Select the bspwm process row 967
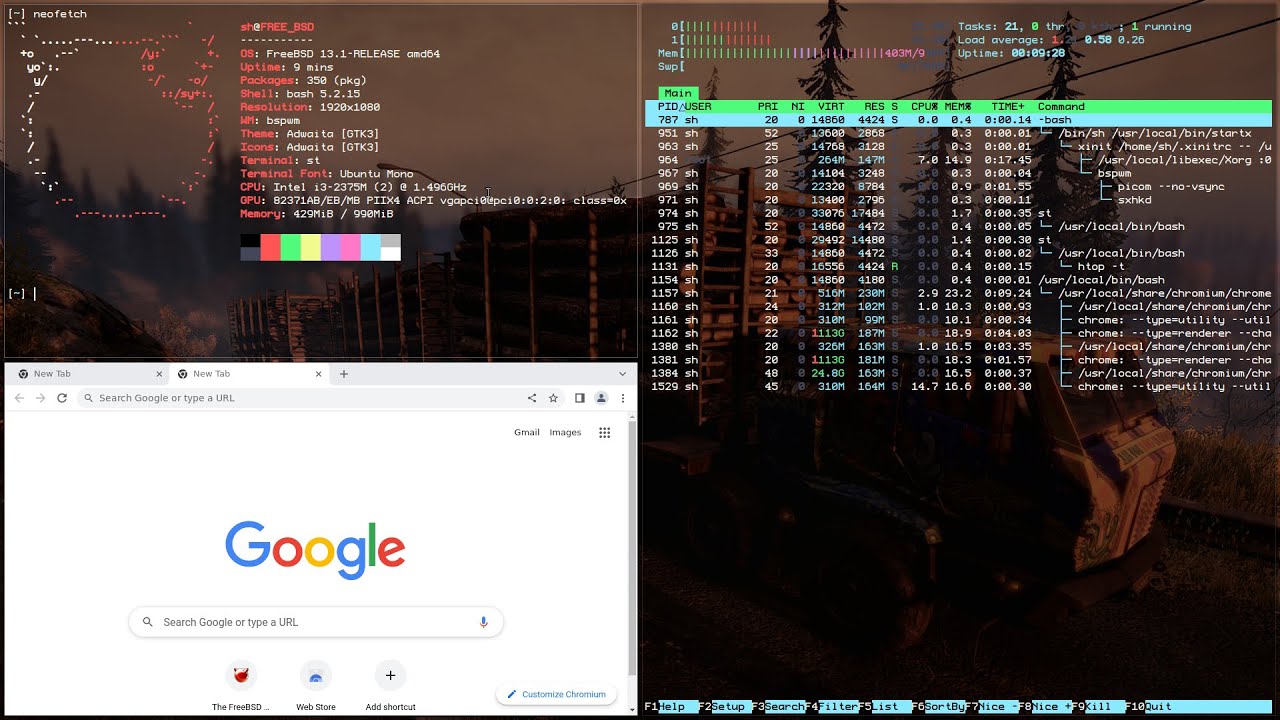This screenshot has height=720, width=1280. point(958,173)
